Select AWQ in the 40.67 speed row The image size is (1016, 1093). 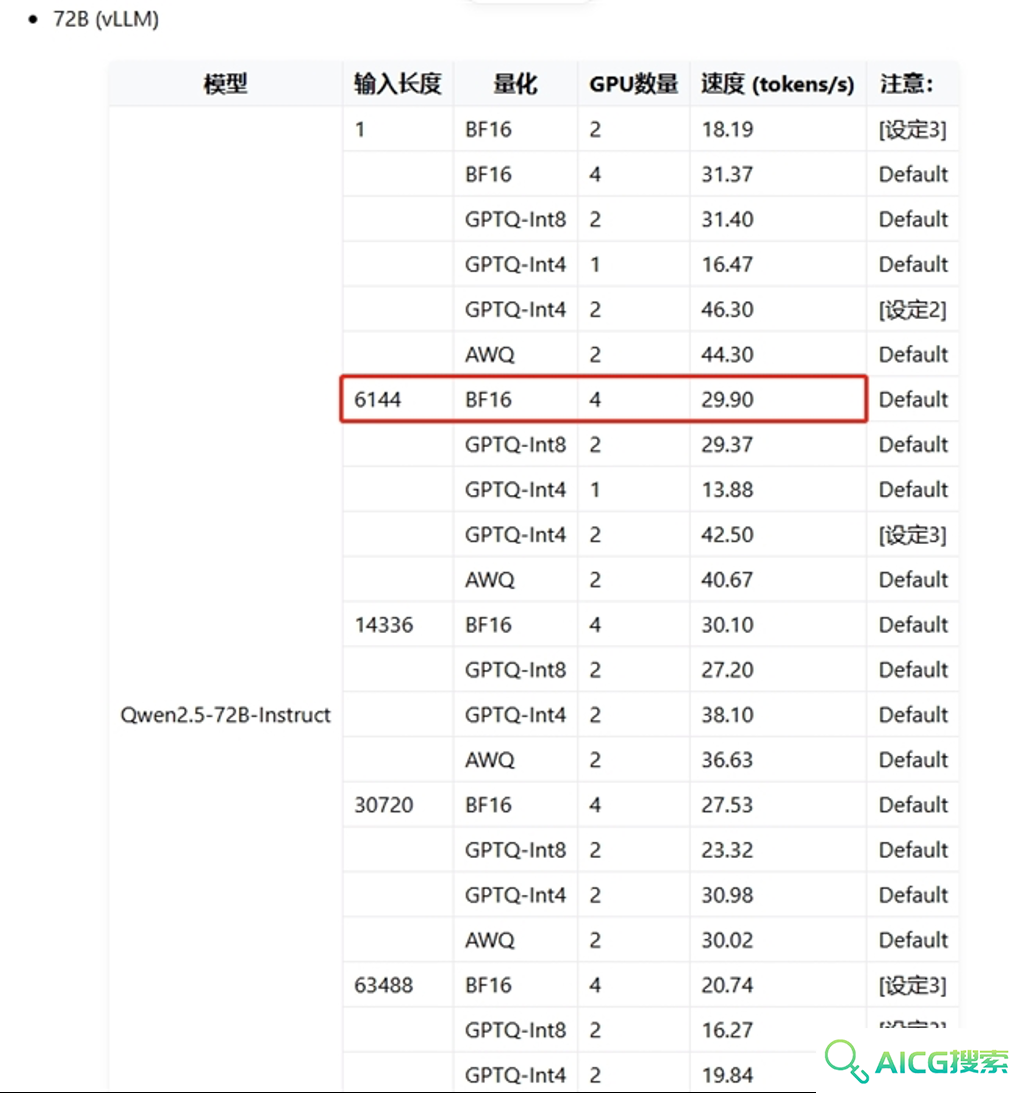pos(489,580)
